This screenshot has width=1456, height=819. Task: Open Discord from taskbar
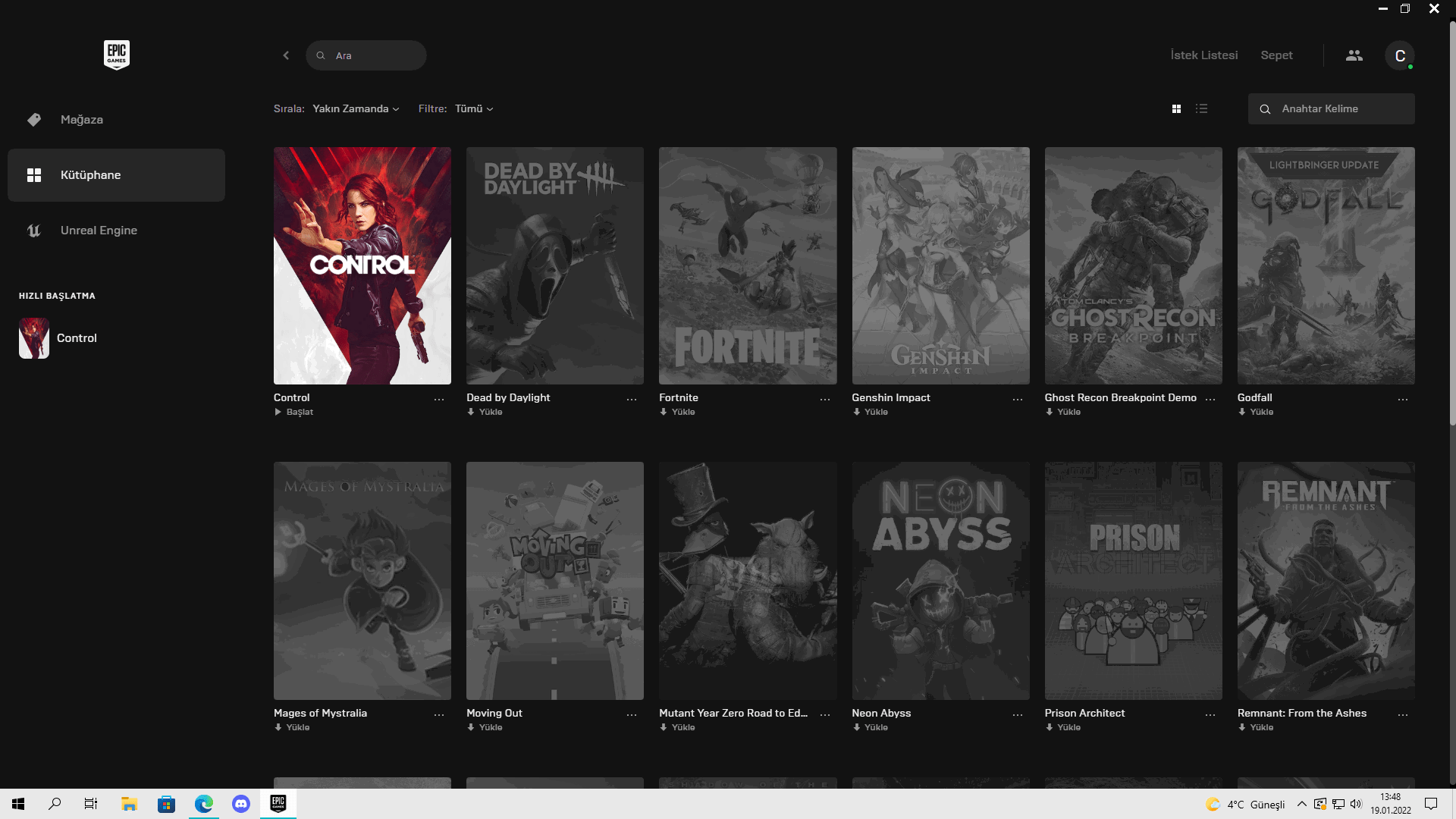click(241, 804)
